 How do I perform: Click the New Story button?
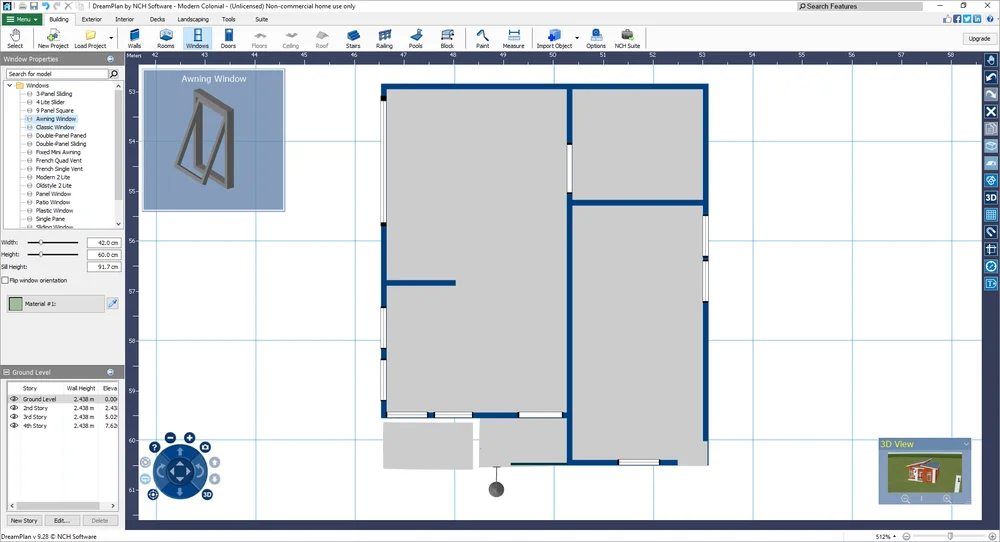pos(24,521)
